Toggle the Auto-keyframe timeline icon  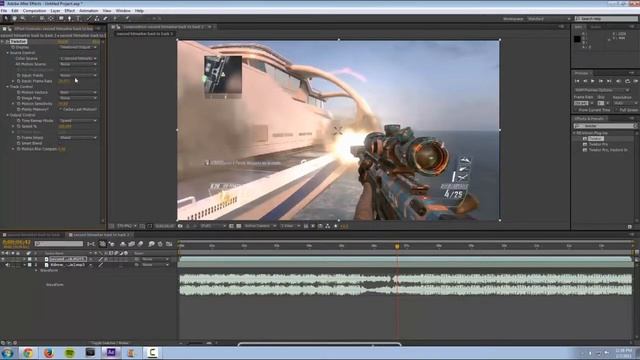click(x=160, y=244)
